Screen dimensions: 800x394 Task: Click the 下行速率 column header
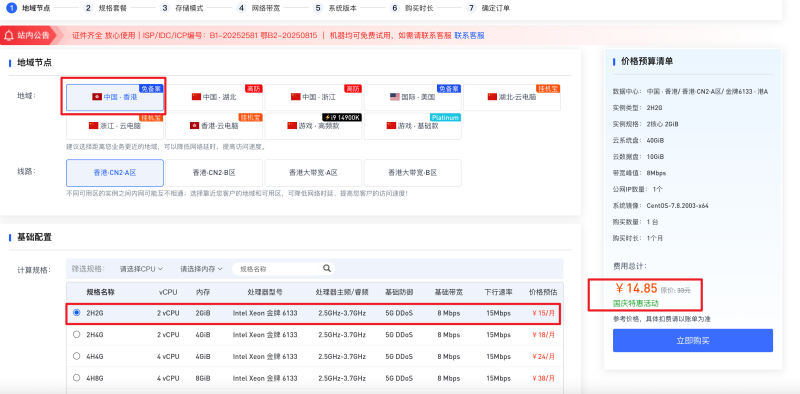tap(498, 292)
